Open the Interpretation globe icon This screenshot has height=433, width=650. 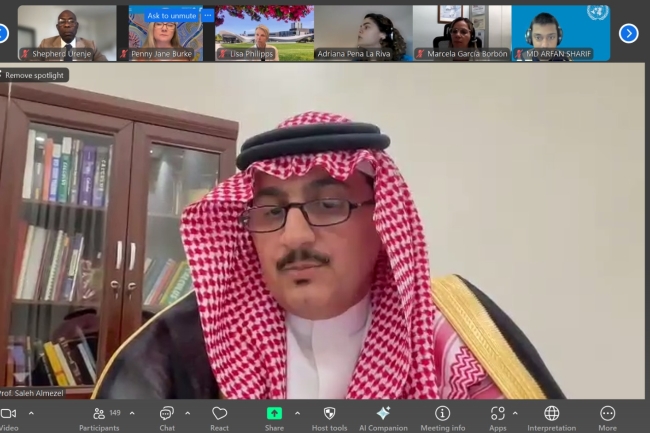[551, 413]
